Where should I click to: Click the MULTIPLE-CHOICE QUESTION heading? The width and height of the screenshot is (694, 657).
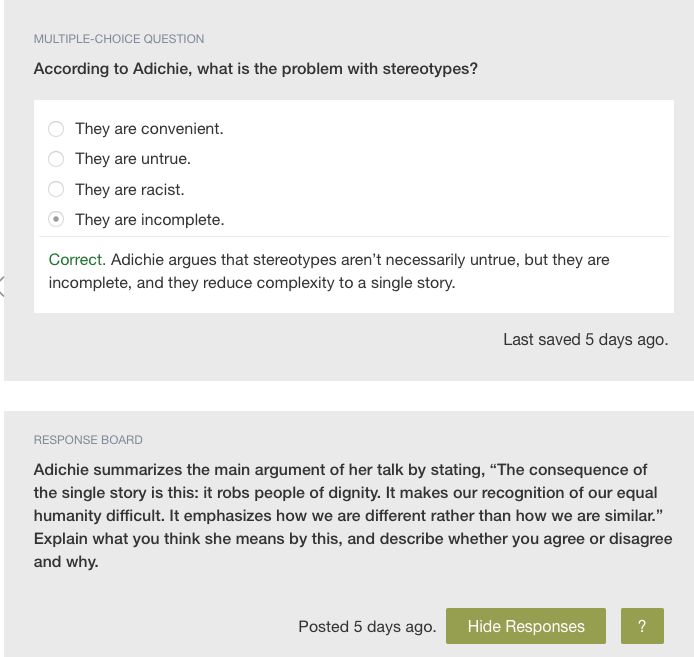pyautogui.click(x=119, y=39)
